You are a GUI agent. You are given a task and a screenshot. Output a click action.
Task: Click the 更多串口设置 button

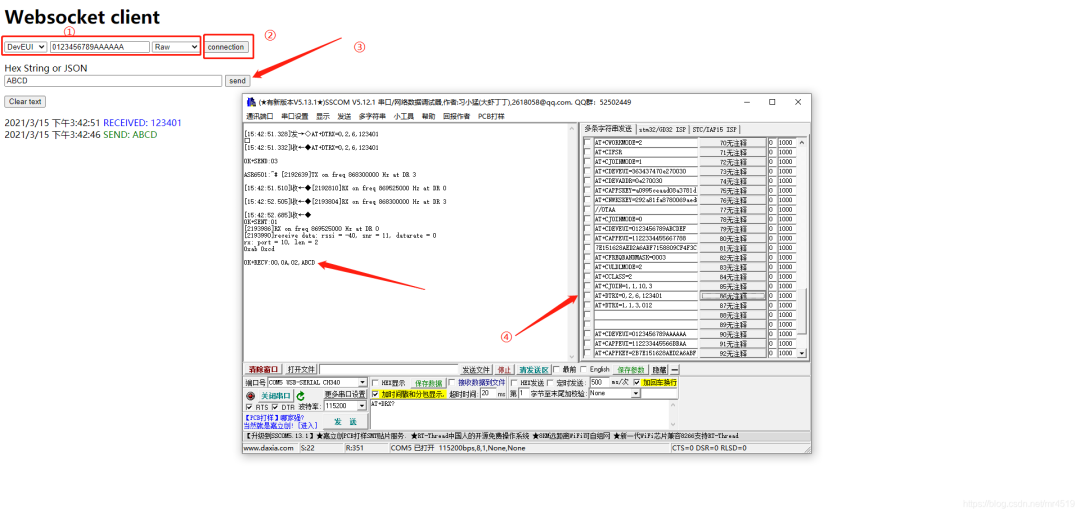tap(346, 394)
